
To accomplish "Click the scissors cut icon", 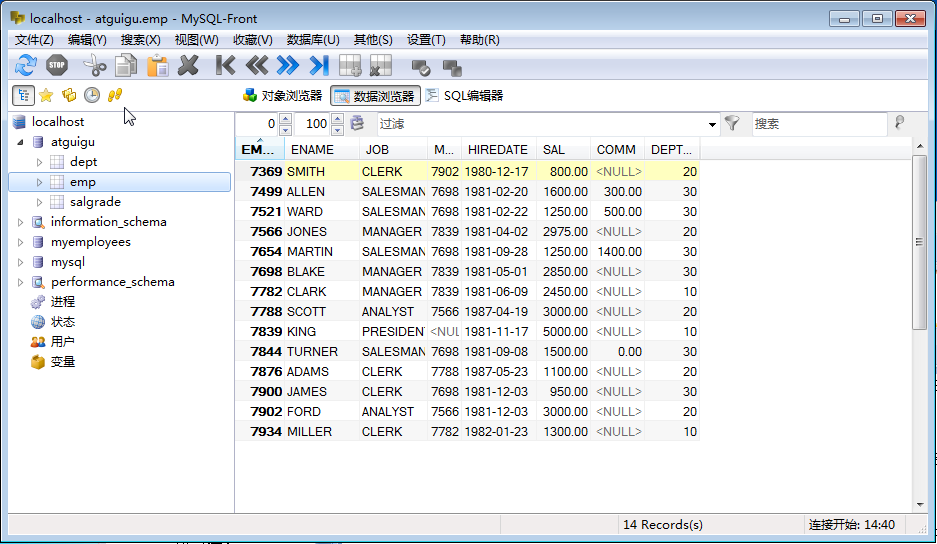I will point(94,65).
